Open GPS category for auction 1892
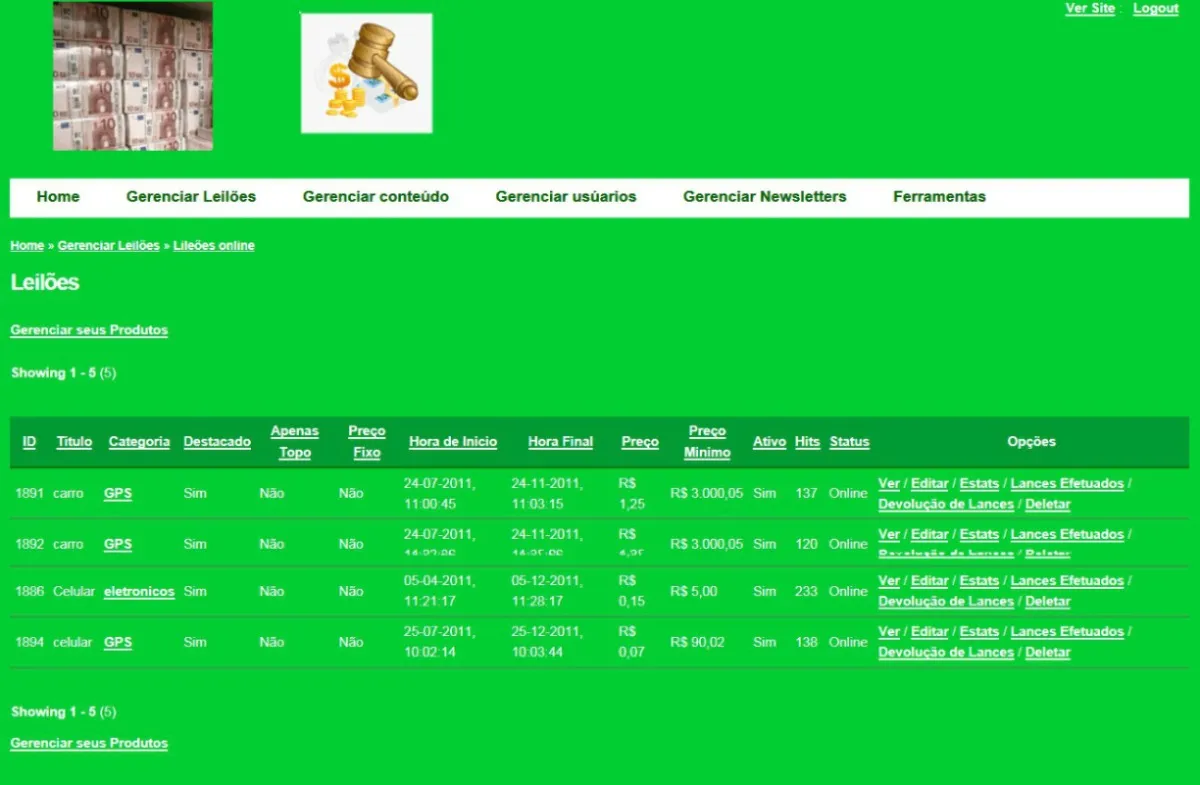Viewport: 1200px width, 785px height. coord(118,545)
